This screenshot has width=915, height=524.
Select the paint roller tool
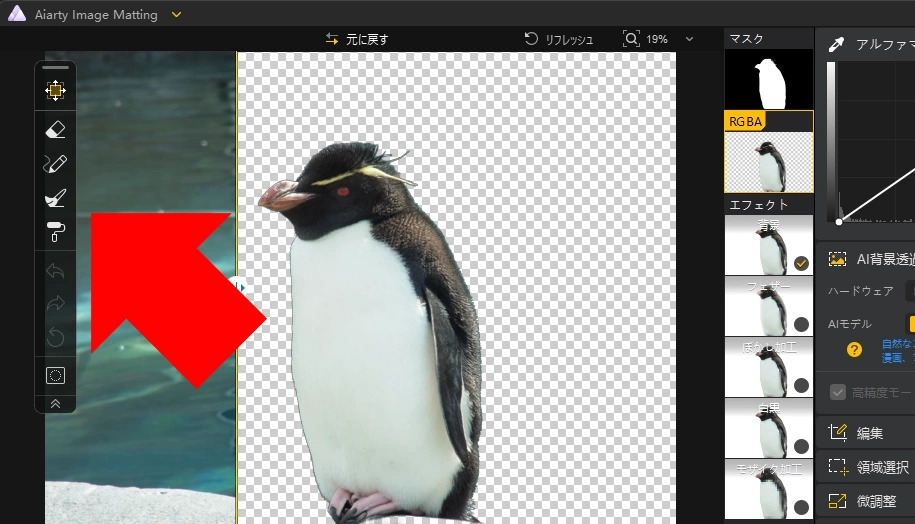[55, 233]
